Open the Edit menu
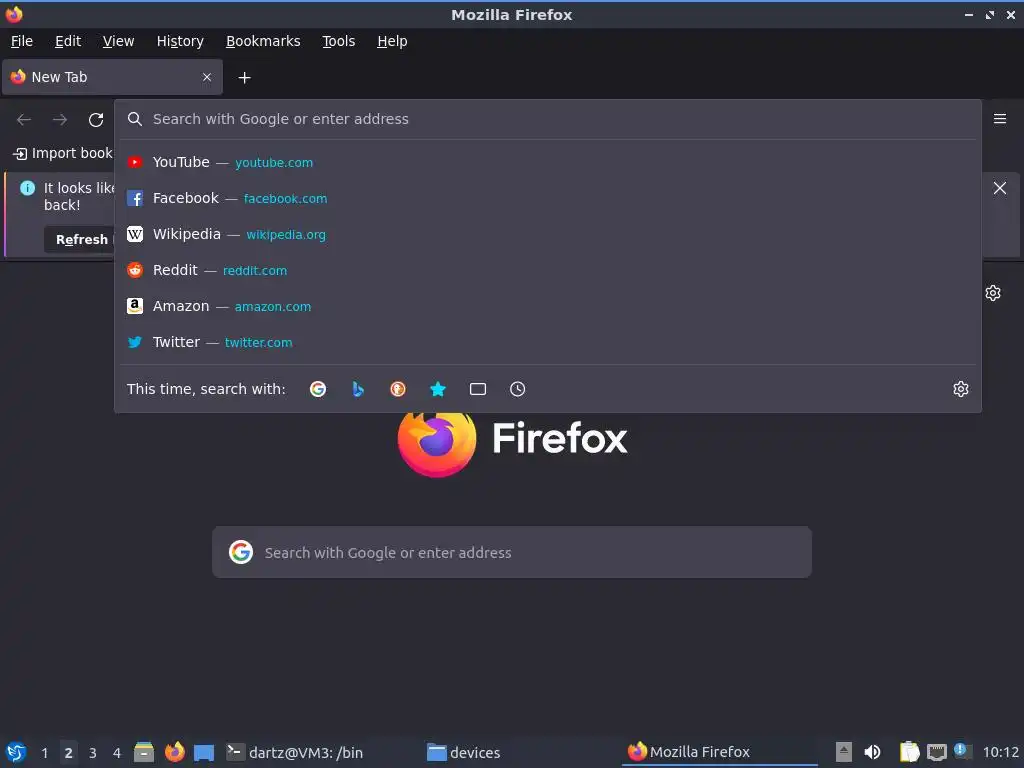Viewport: 1024px width, 768px height. 68,41
